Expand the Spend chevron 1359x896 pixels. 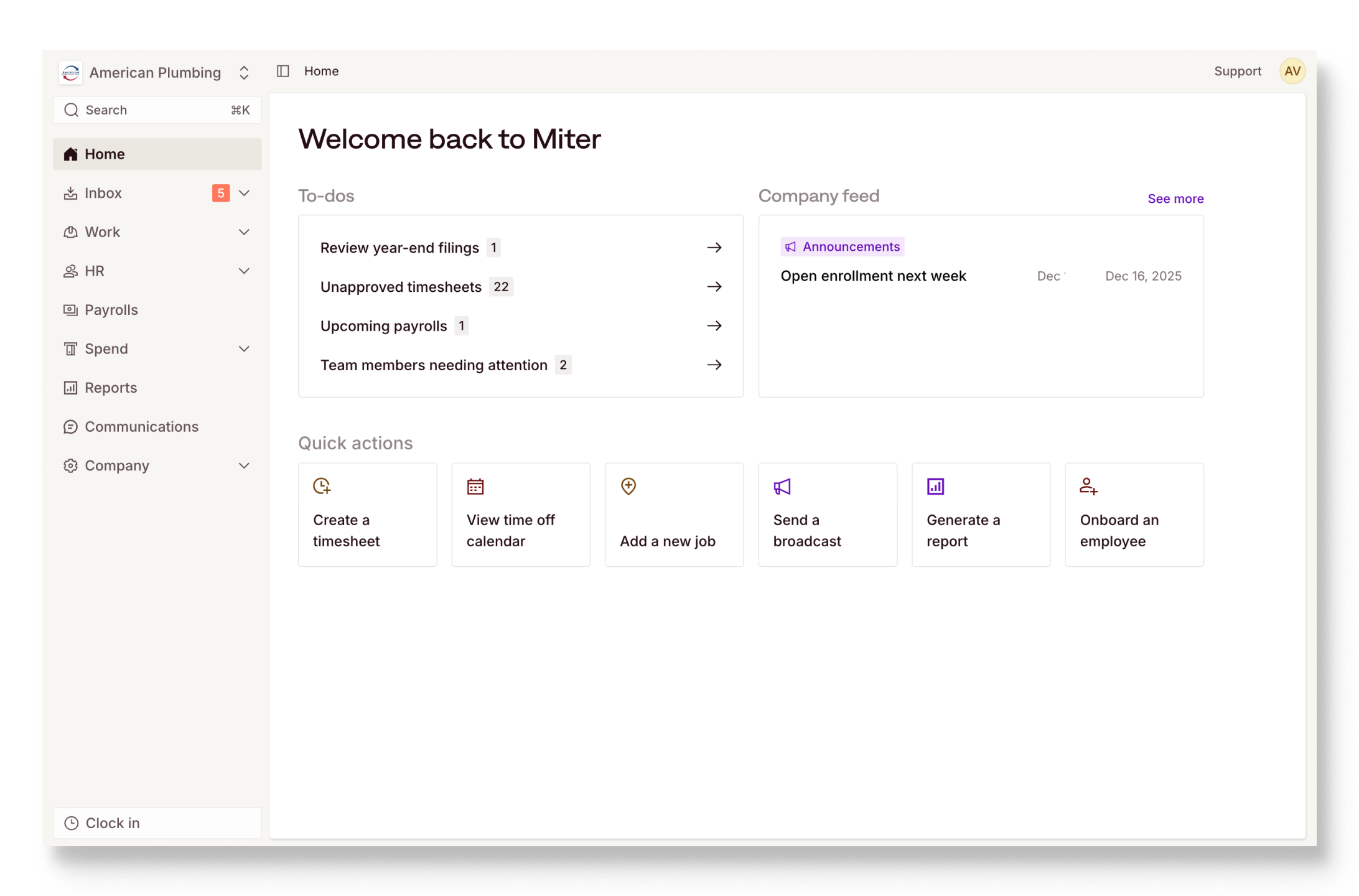click(x=244, y=349)
